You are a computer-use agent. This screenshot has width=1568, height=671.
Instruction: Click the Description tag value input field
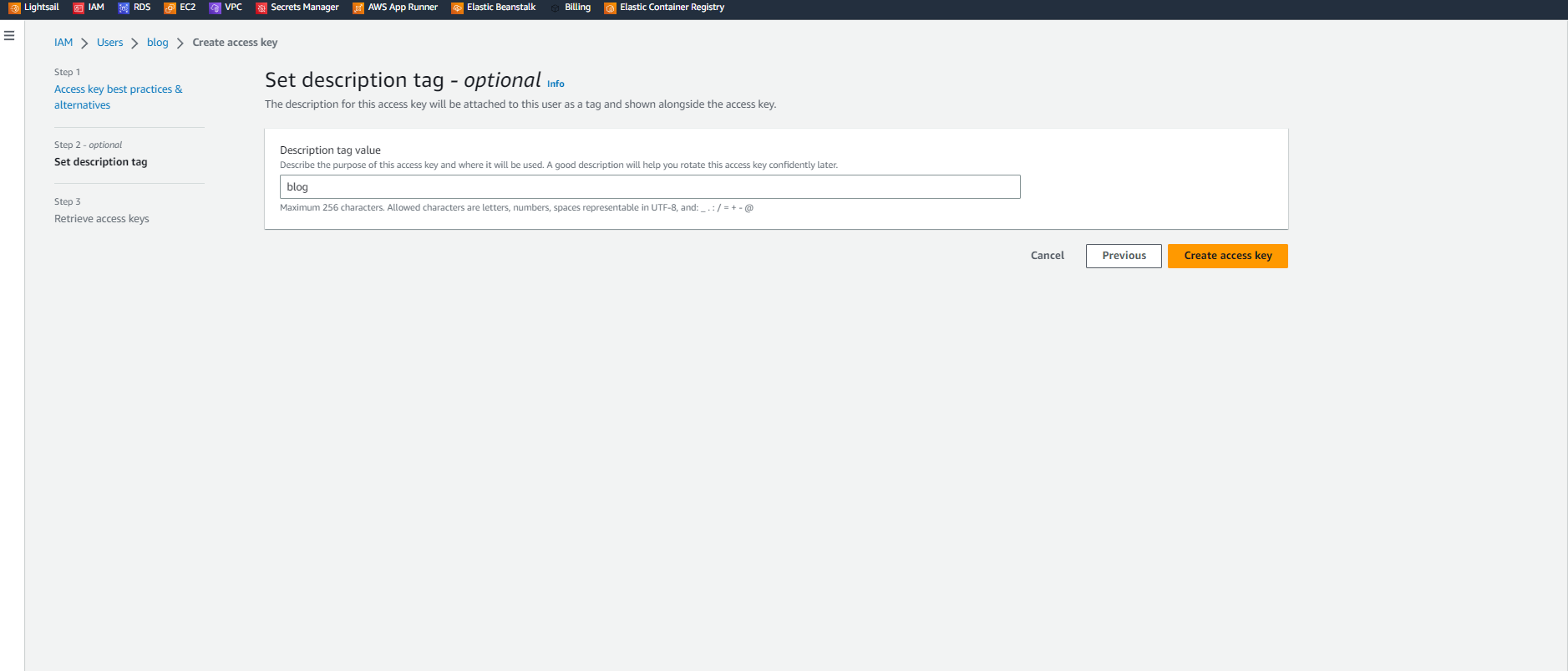point(650,186)
